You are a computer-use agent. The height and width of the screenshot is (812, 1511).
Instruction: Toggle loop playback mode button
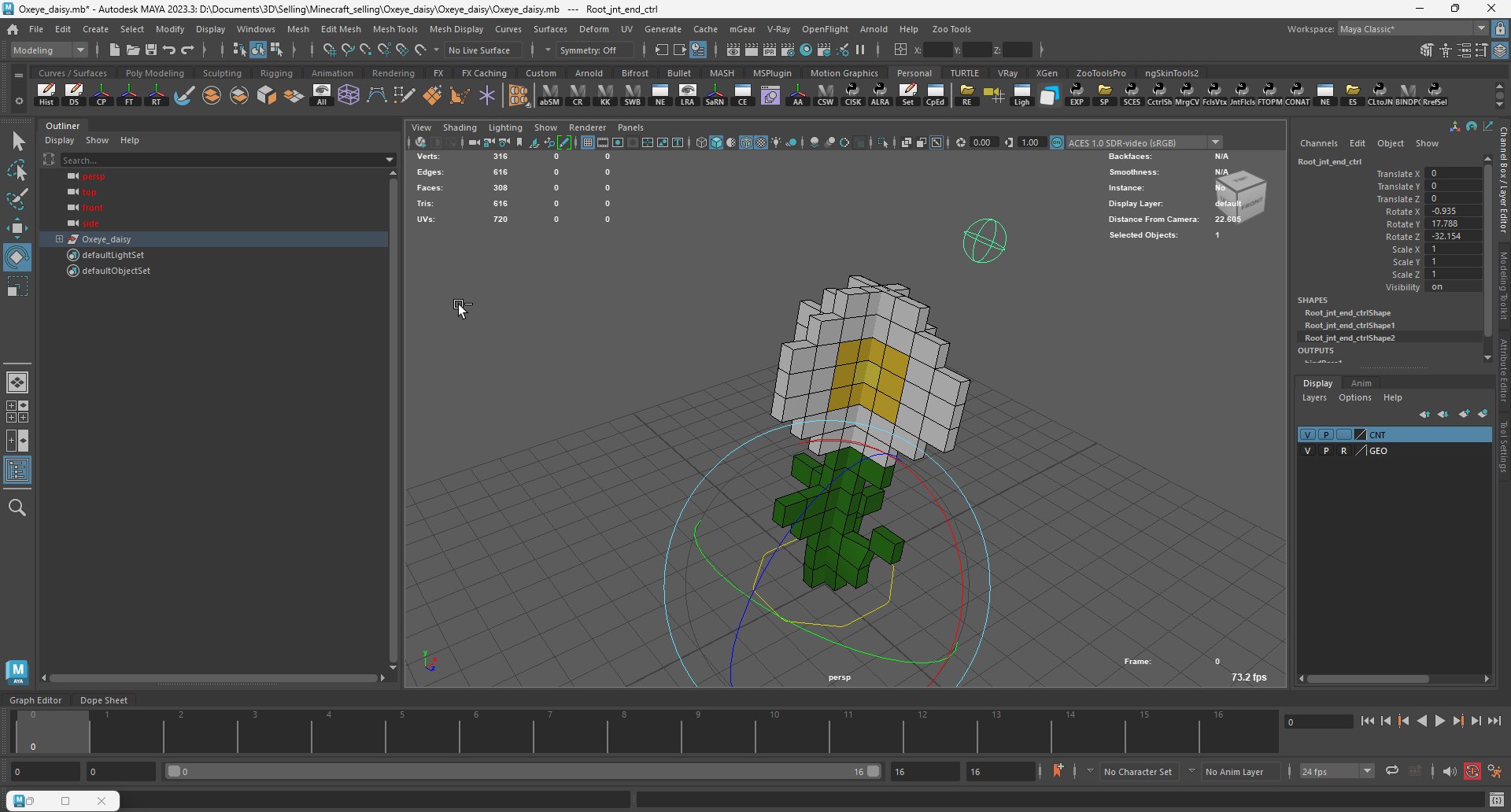[1391, 771]
